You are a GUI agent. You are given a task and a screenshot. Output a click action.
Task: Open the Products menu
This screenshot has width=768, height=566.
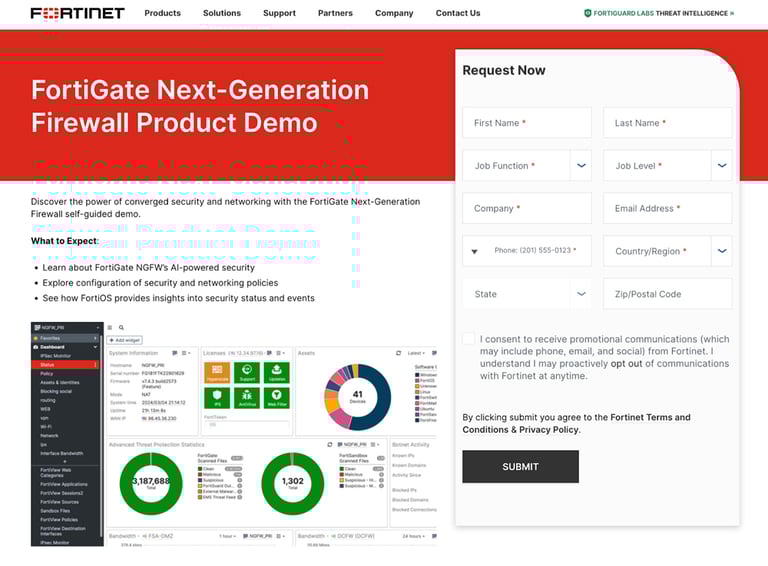162,13
